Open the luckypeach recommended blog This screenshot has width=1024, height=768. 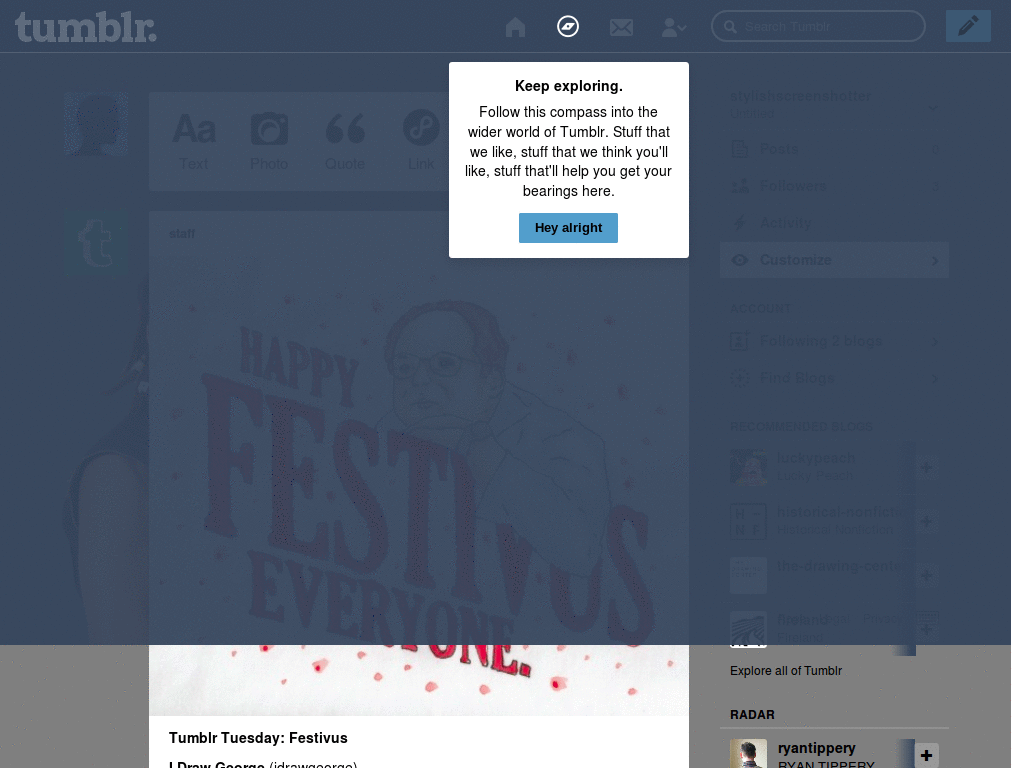[x=816, y=458]
